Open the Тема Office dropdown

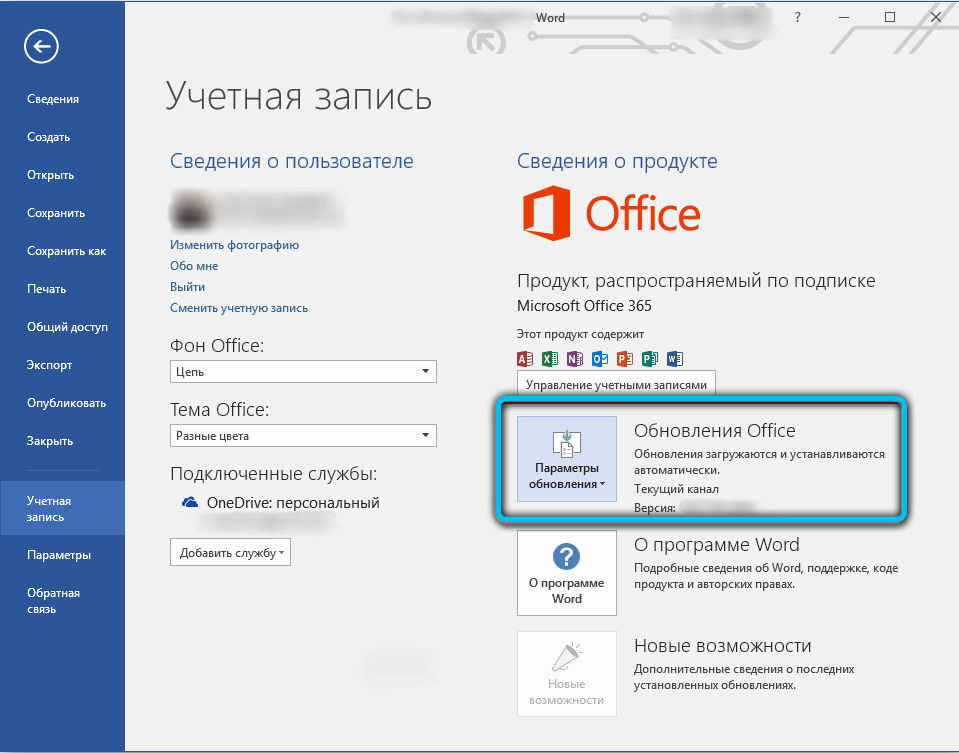[x=303, y=436]
